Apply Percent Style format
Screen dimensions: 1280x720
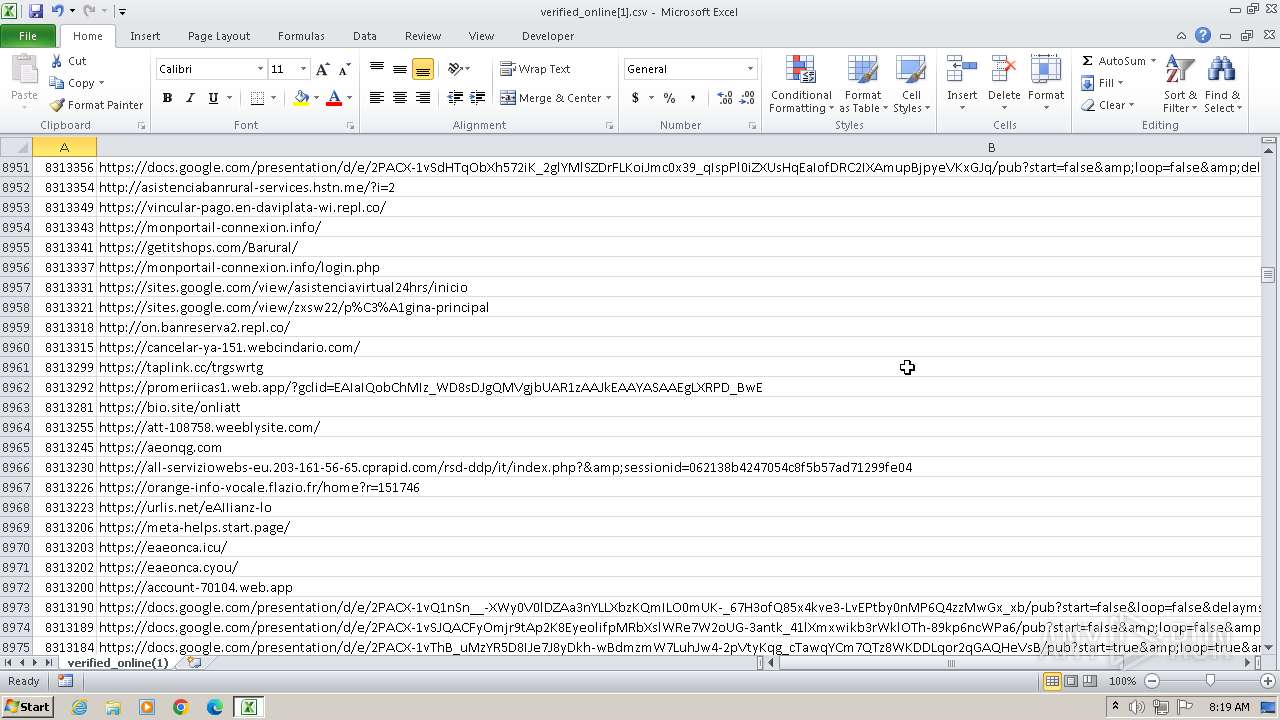tap(669, 98)
